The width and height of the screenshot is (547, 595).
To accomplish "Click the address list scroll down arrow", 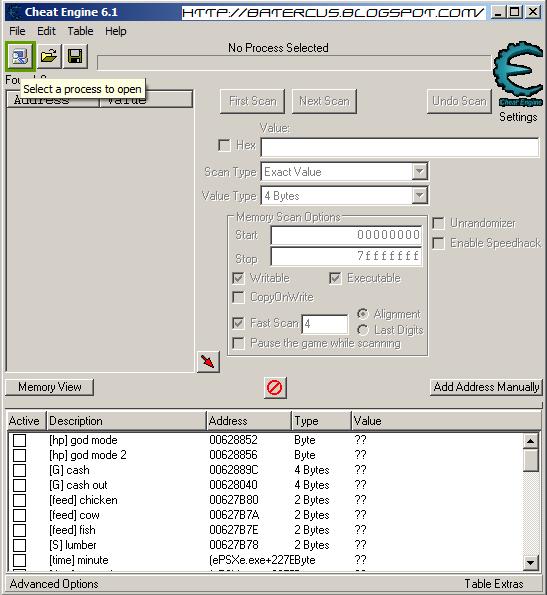I will click(x=530, y=562).
